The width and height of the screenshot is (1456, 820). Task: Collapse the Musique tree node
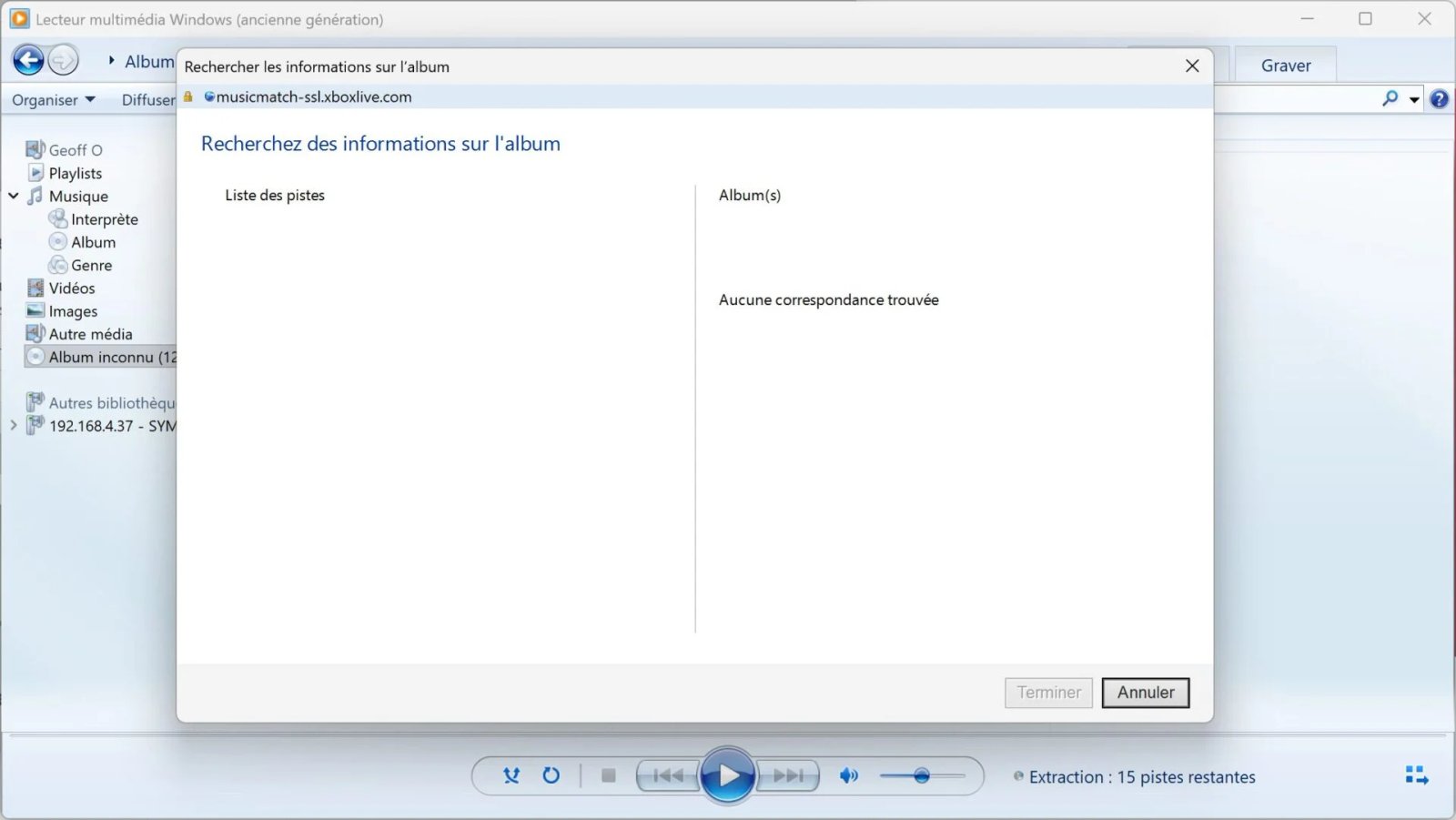click(x=14, y=196)
